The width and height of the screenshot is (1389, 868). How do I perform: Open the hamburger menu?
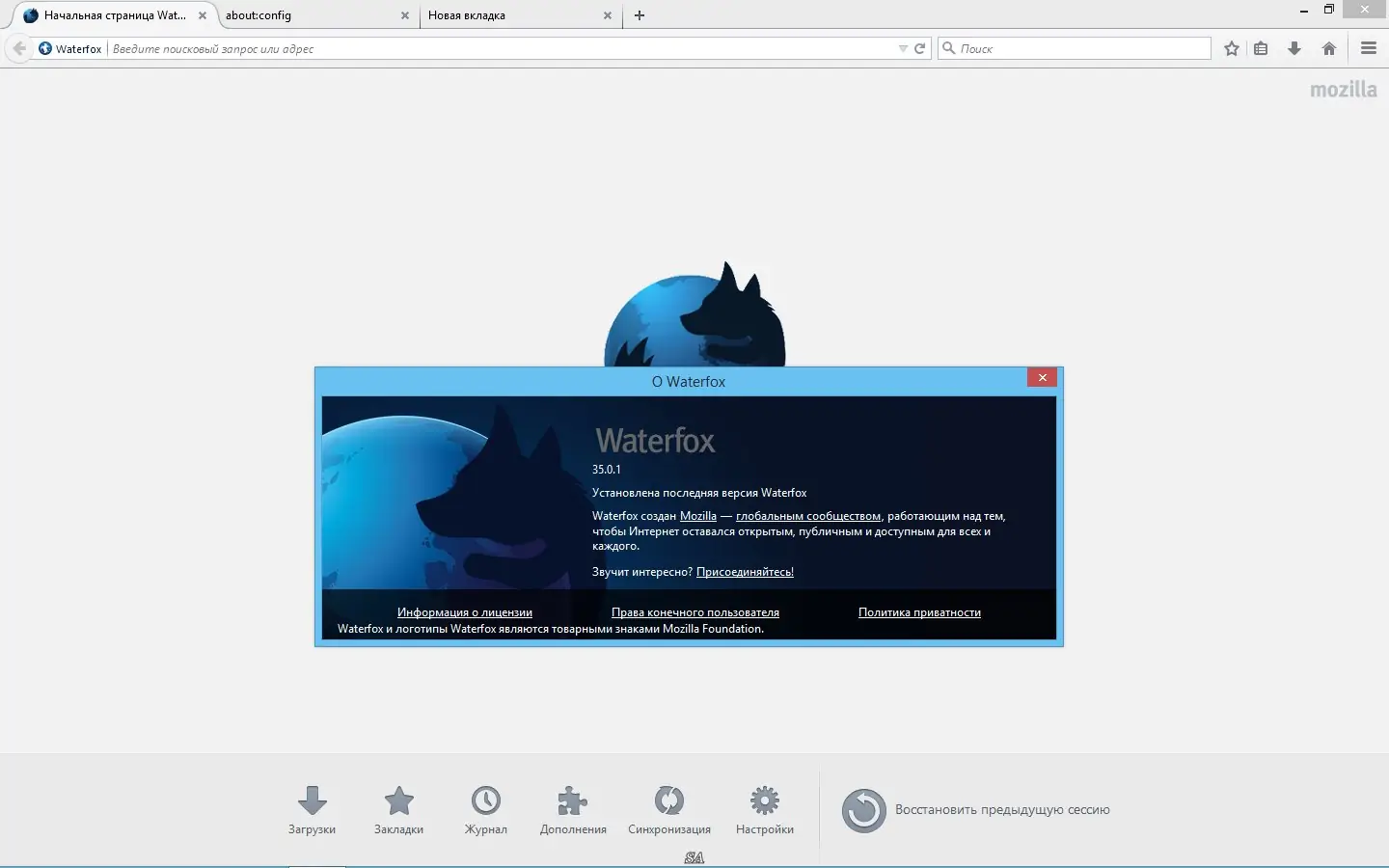tap(1368, 47)
